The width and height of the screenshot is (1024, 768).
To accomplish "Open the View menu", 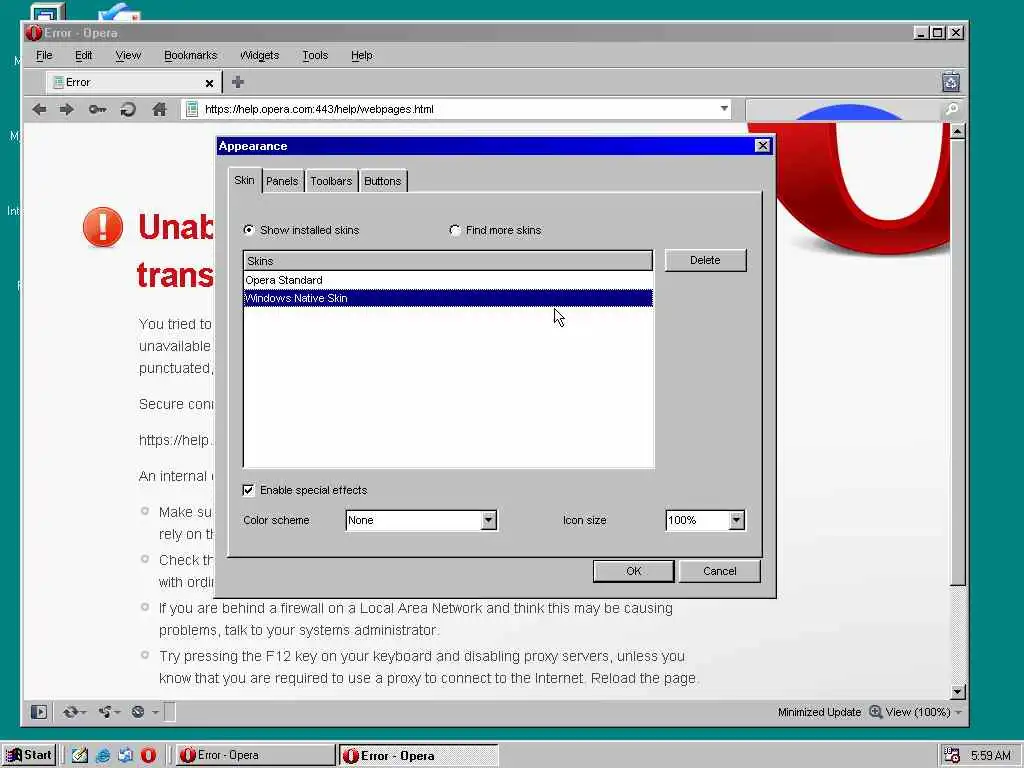I will [x=128, y=56].
